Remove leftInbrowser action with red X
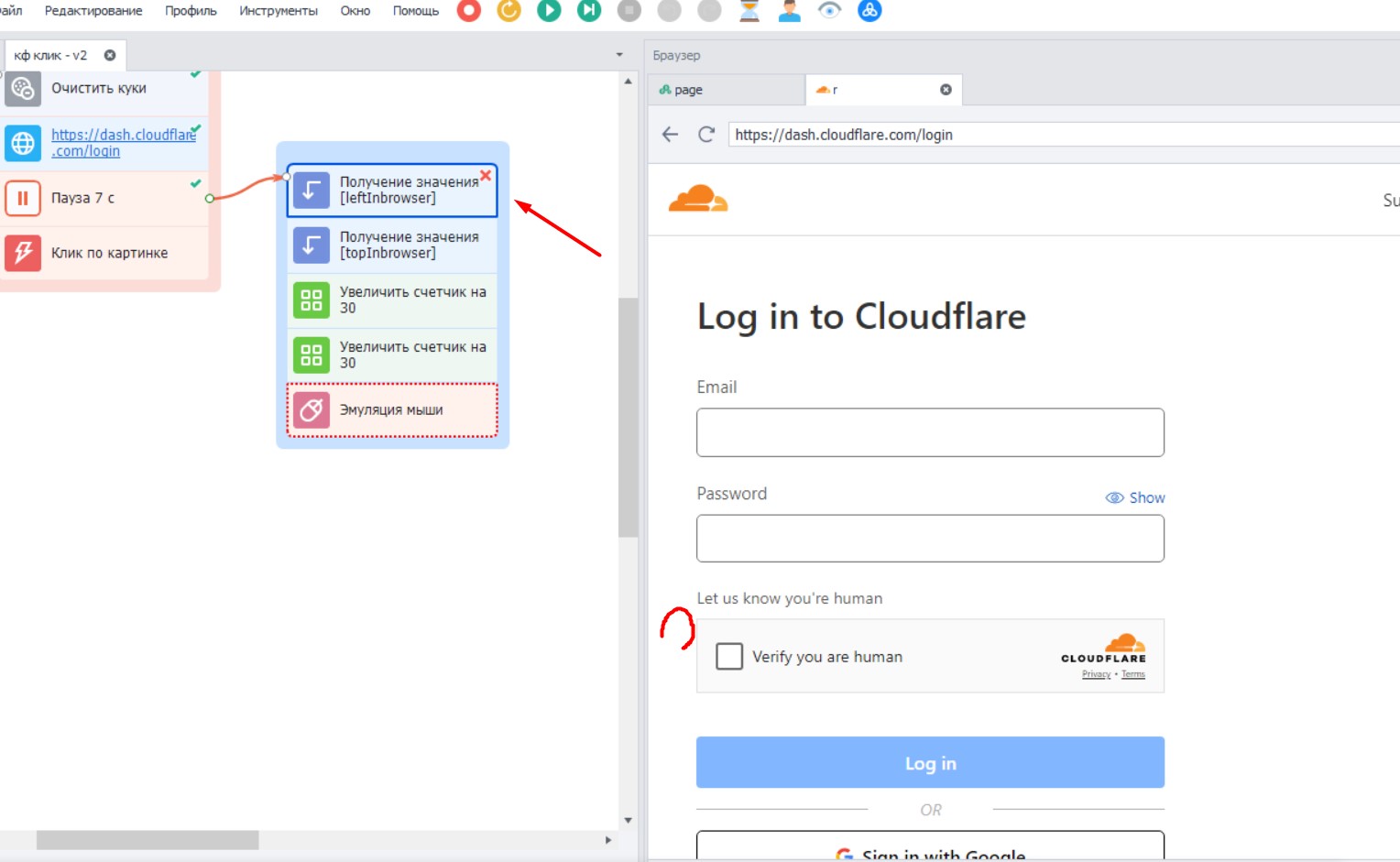The height and width of the screenshot is (862, 1400). tap(486, 175)
